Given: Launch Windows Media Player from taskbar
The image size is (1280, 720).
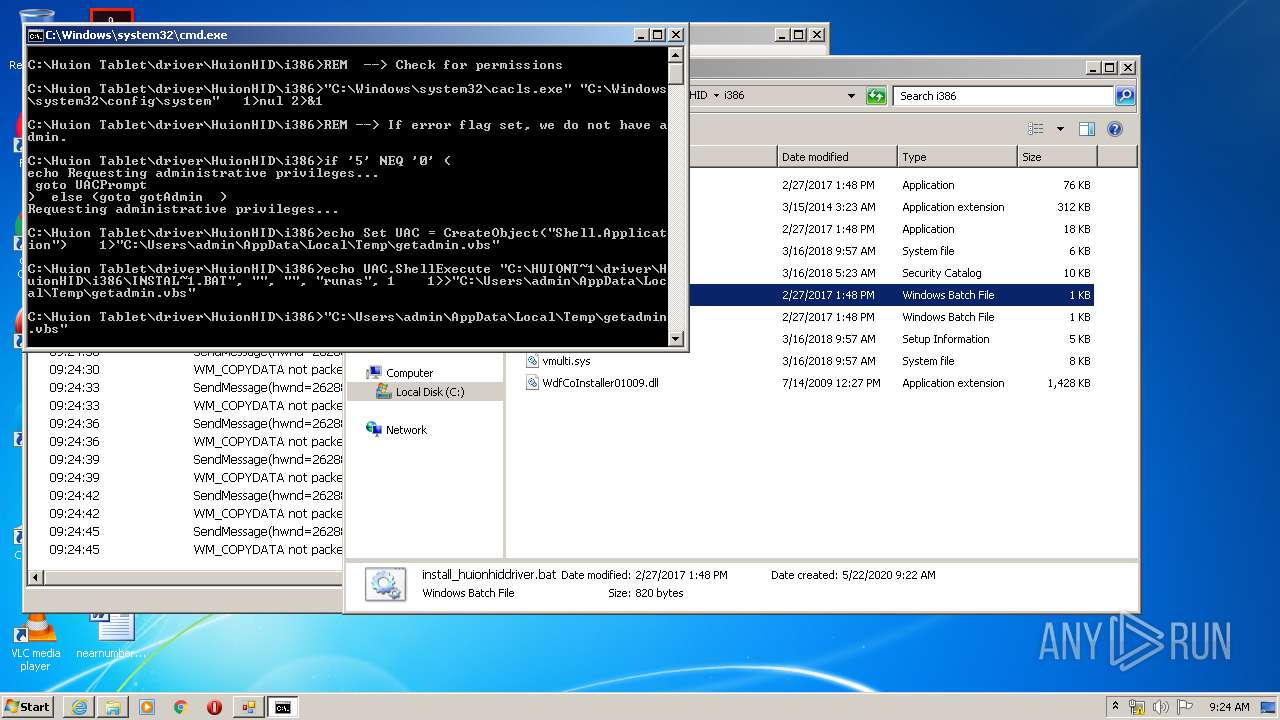Looking at the screenshot, I should pyautogui.click(x=147, y=707).
